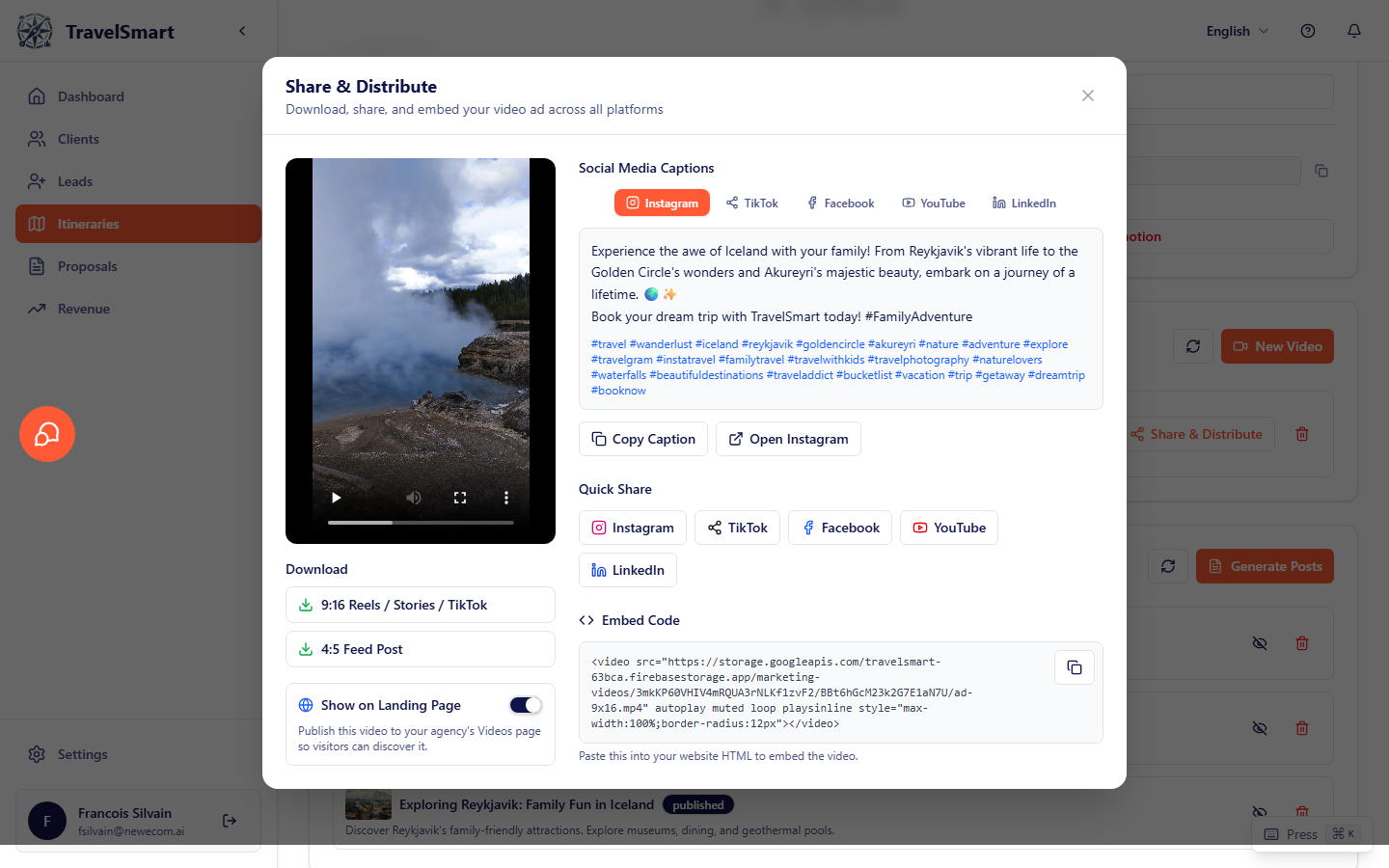Screen dimensions: 1389x868
Task: Click the copy icon in the background page
Action: pyautogui.click(x=1321, y=171)
